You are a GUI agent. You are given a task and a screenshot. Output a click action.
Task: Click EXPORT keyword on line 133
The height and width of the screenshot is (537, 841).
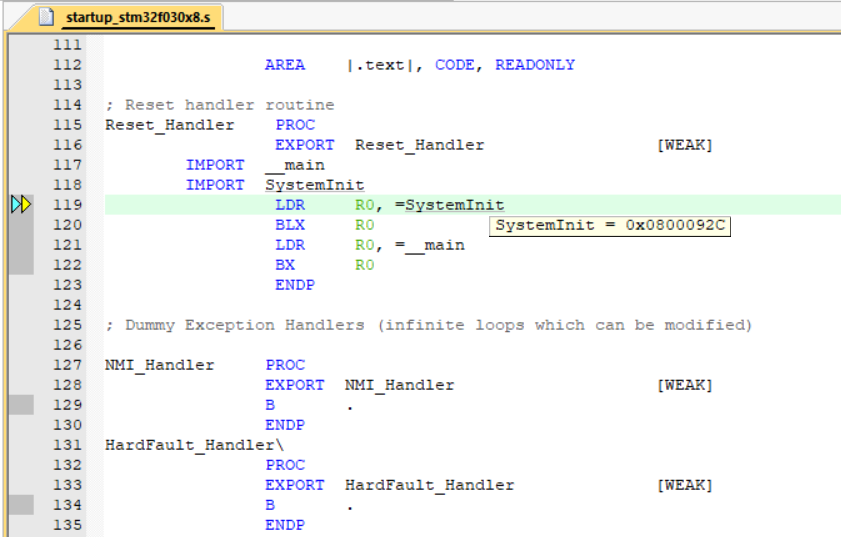(x=294, y=485)
